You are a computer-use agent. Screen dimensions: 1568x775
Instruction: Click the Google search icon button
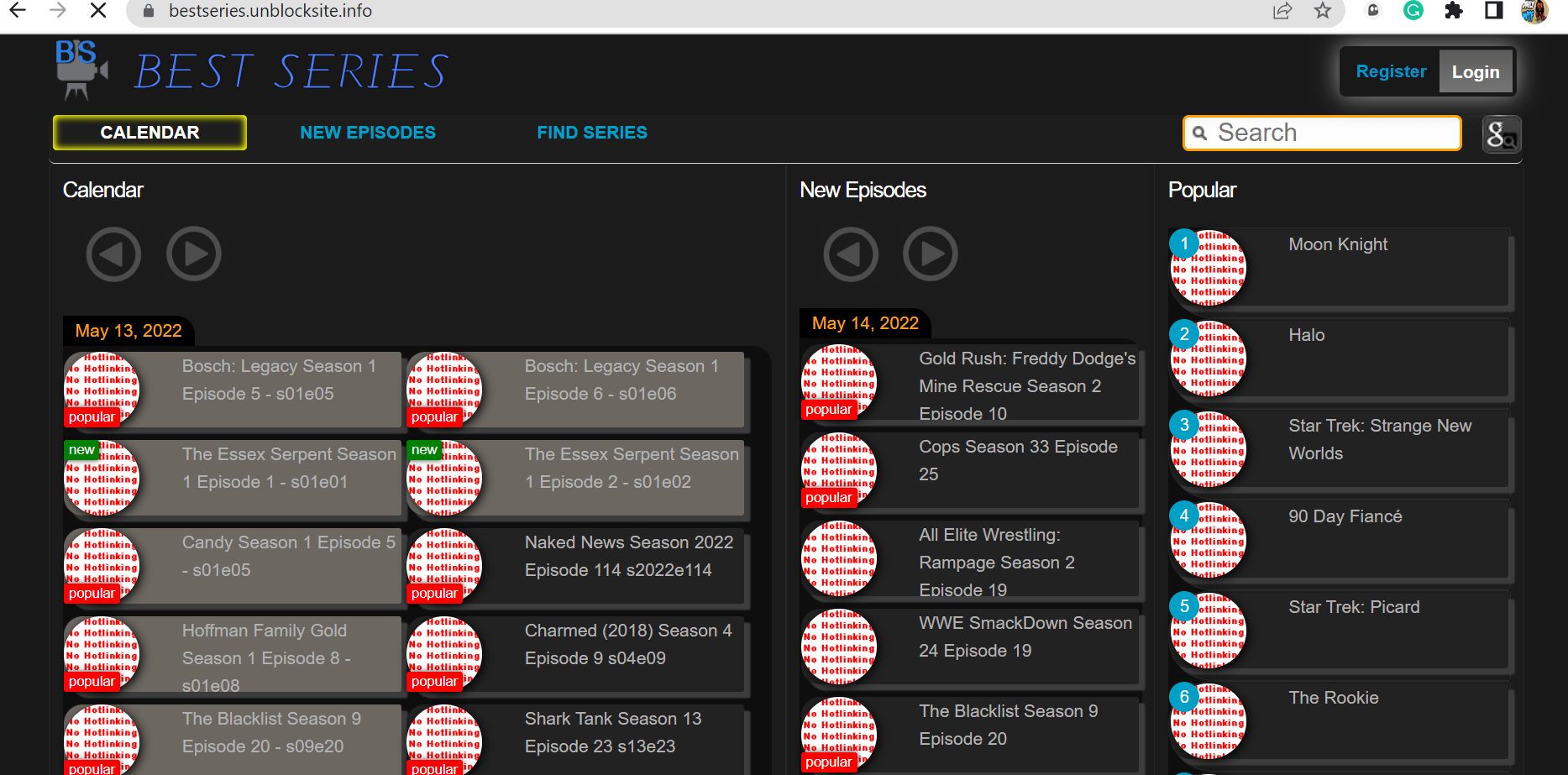tap(1501, 134)
